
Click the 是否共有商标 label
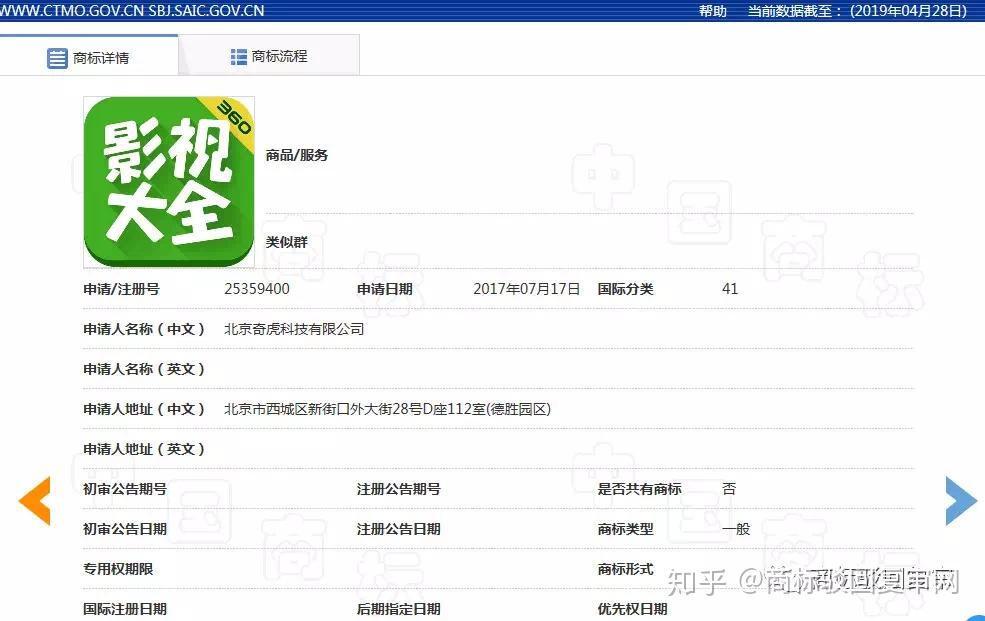[x=639, y=489]
